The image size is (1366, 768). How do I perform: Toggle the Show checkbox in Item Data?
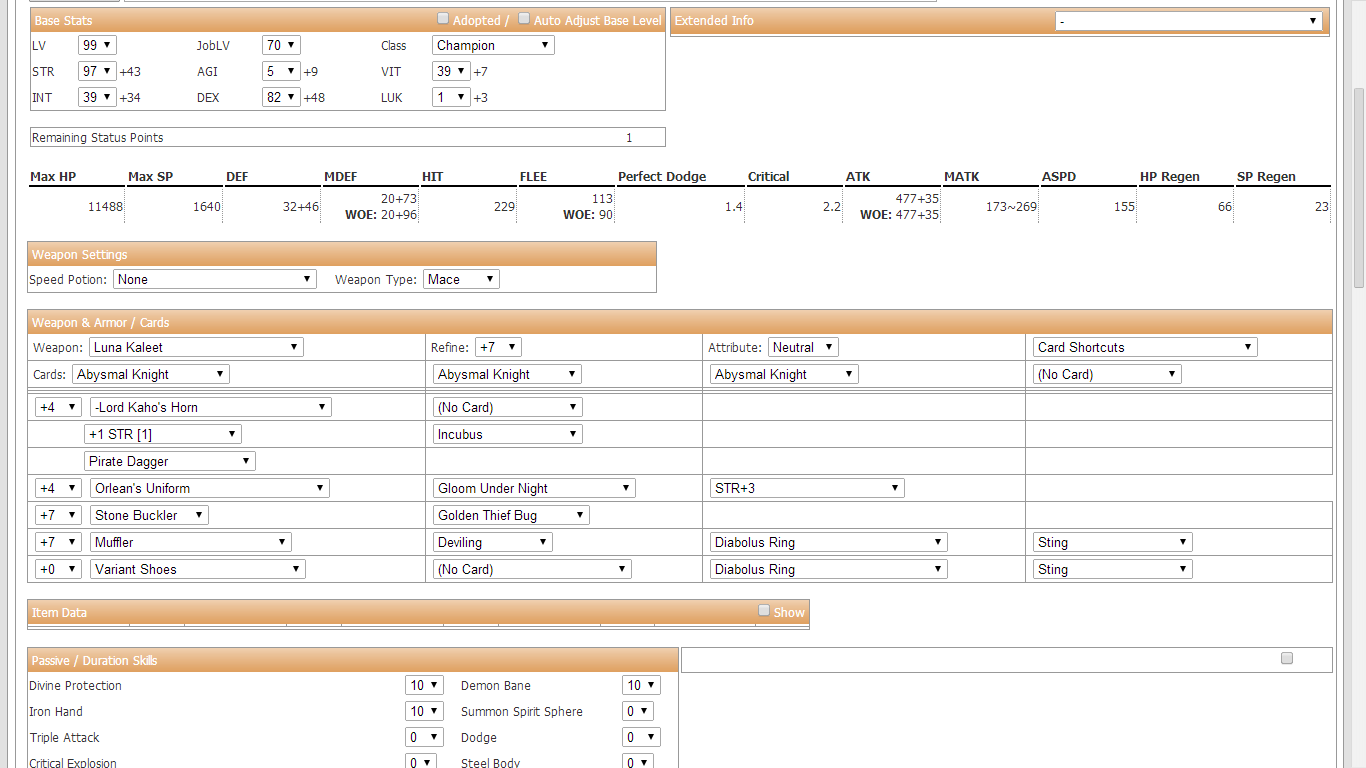point(763,610)
